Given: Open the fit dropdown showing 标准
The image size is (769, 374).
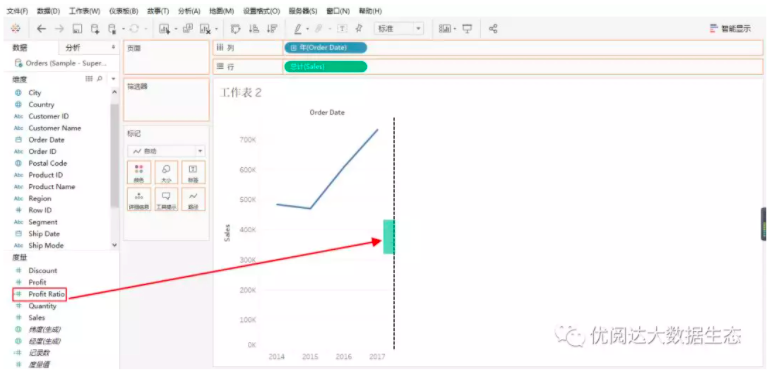Looking at the screenshot, I should [398, 29].
